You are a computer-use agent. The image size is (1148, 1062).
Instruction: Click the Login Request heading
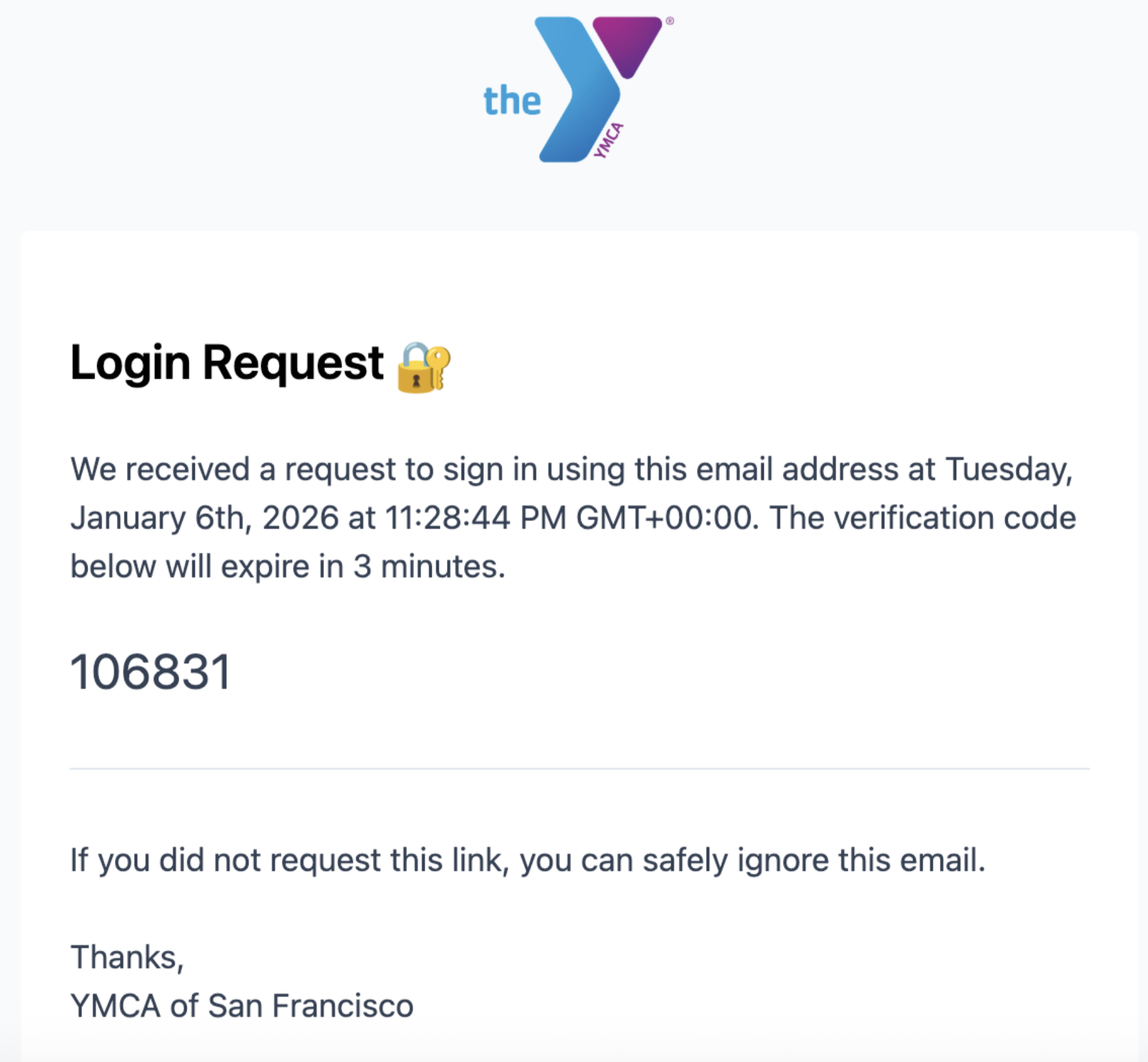click(x=227, y=363)
